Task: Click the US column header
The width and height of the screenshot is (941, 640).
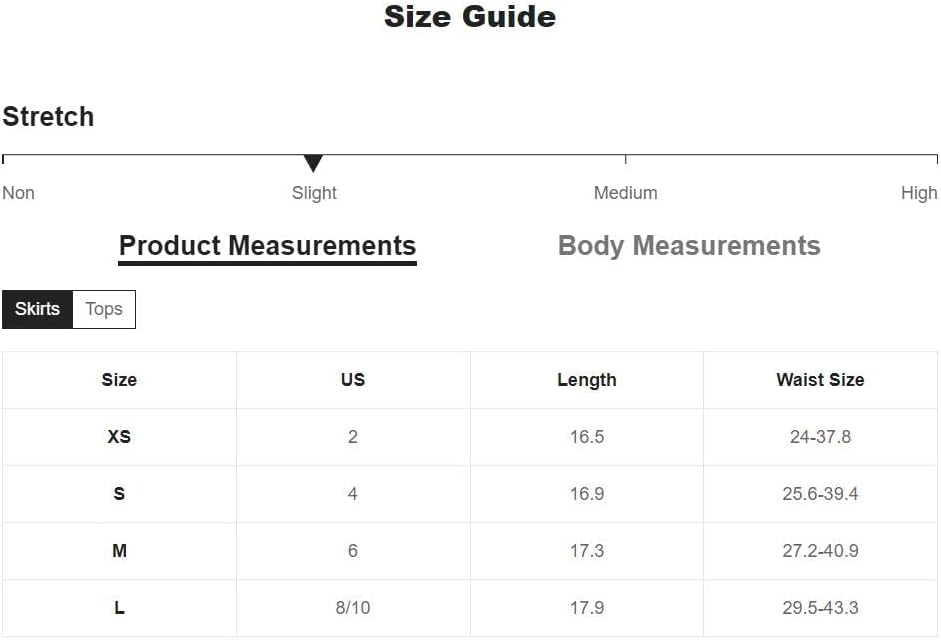Action: (x=353, y=380)
